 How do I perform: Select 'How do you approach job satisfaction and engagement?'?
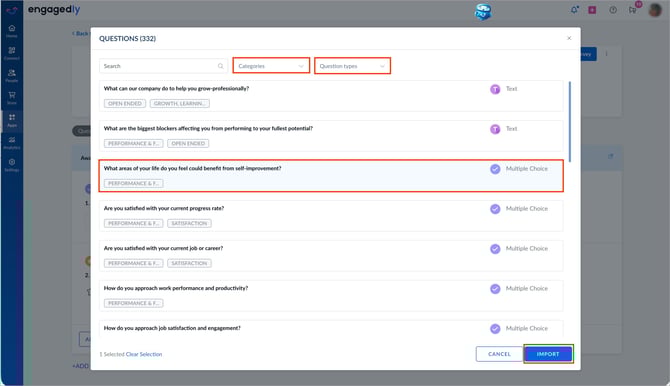pos(331,329)
